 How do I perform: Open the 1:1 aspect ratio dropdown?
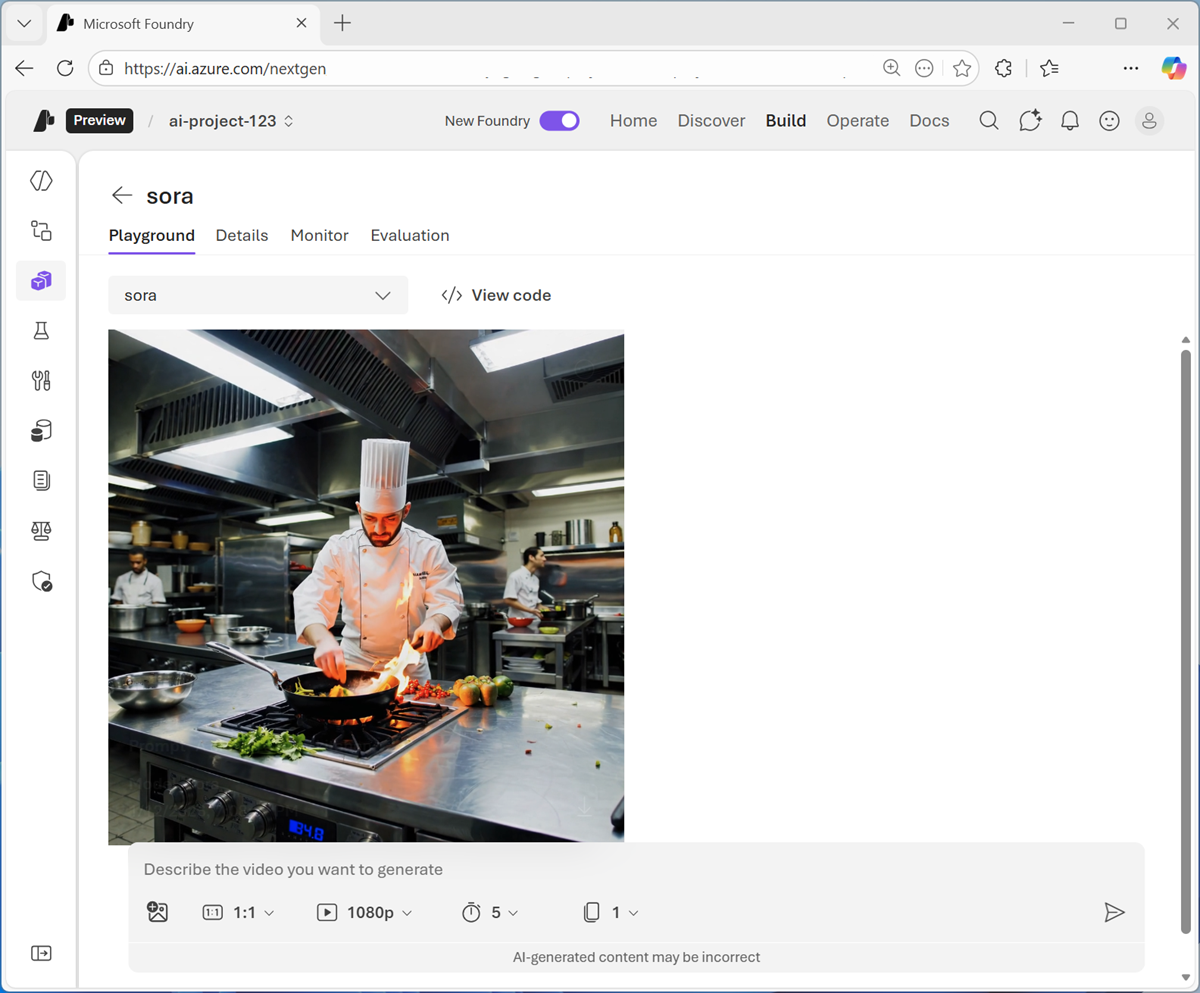(x=237, y=912)
